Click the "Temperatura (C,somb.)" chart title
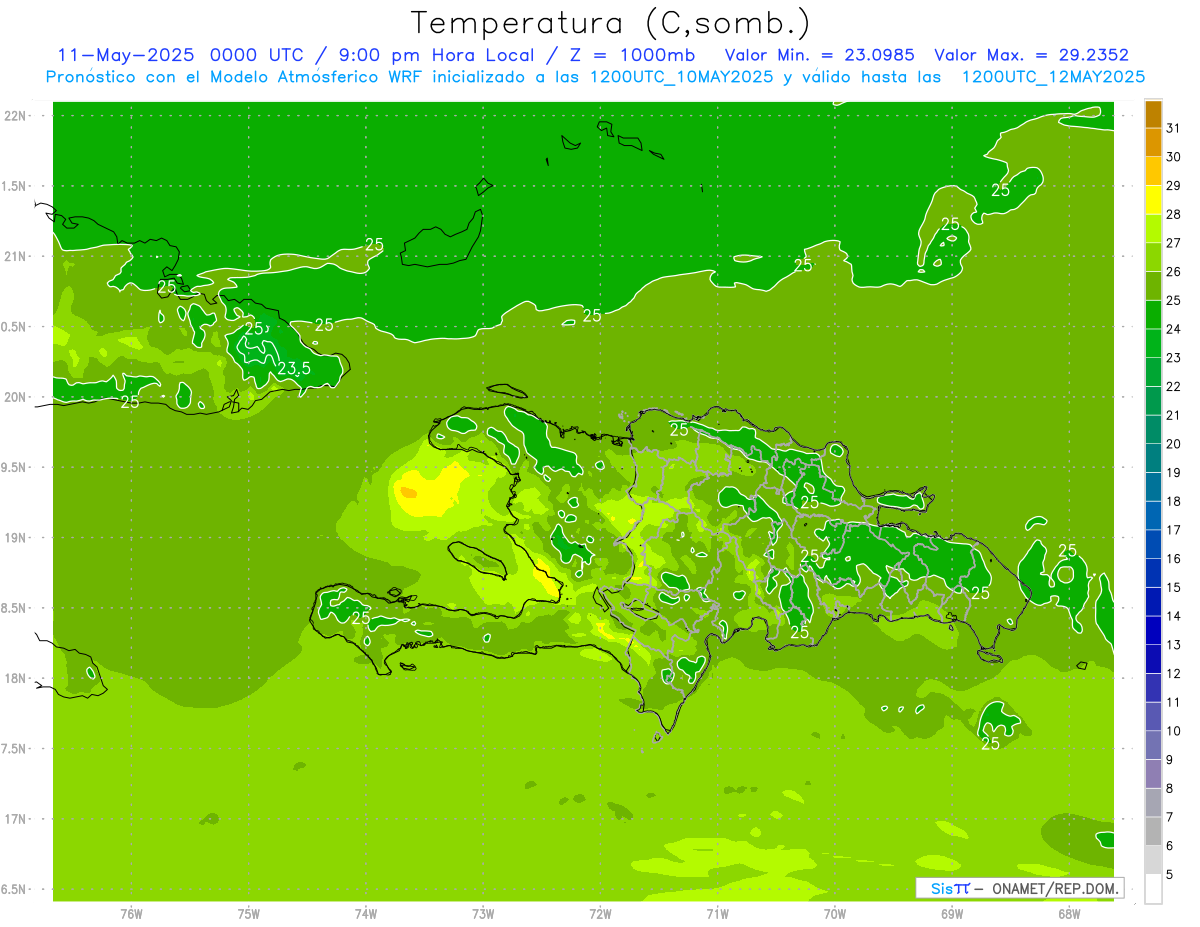The width and height of the screenshot is (1200, 927). click(x=611, y=24)
